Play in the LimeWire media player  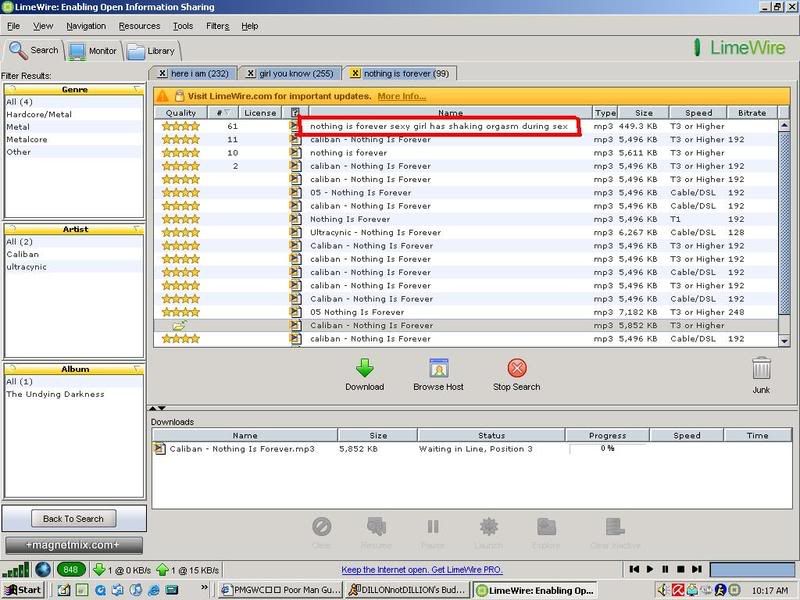pyautogui.click(x=649, y=569)
